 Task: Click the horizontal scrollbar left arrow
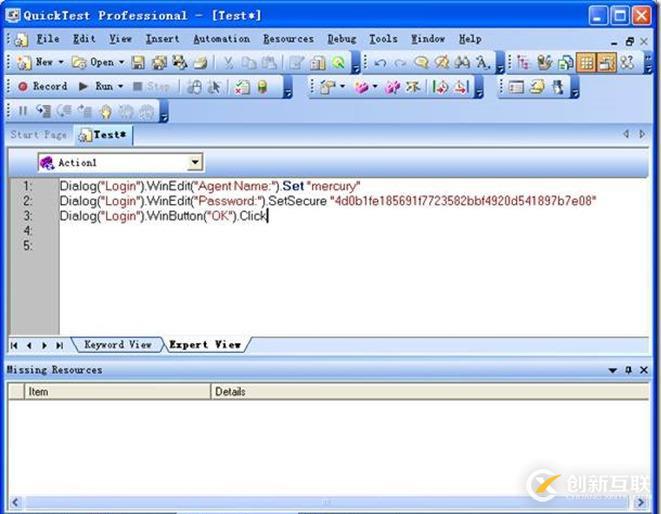[15, 502]
